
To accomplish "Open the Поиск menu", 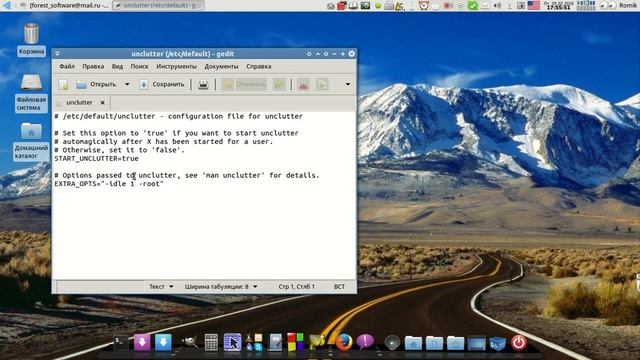I will (x=140, y=66).
